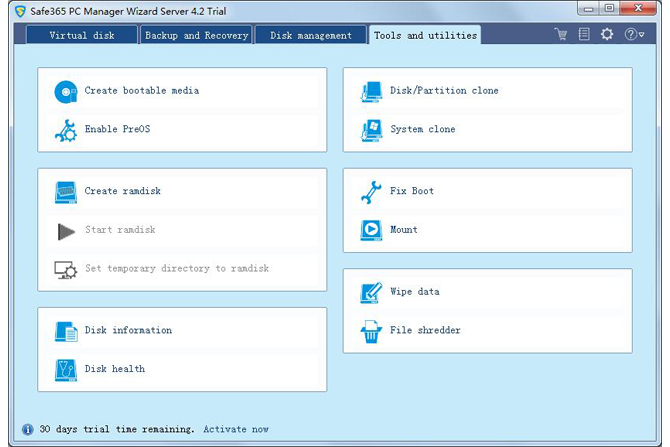The height and width of the screenshot is (447, 670).
Task: Click the Disk information icon
Action: [66, 331]
